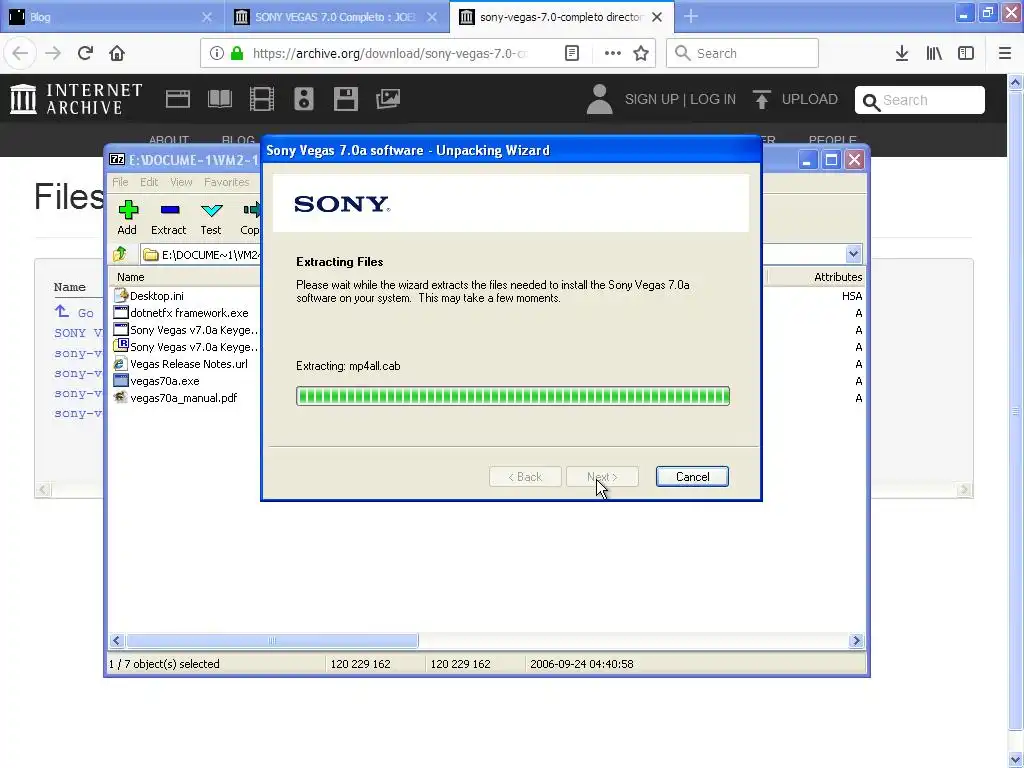Open the Favorites menu in 7-Zip
The image size is (1024, 768).
[226, 182]
